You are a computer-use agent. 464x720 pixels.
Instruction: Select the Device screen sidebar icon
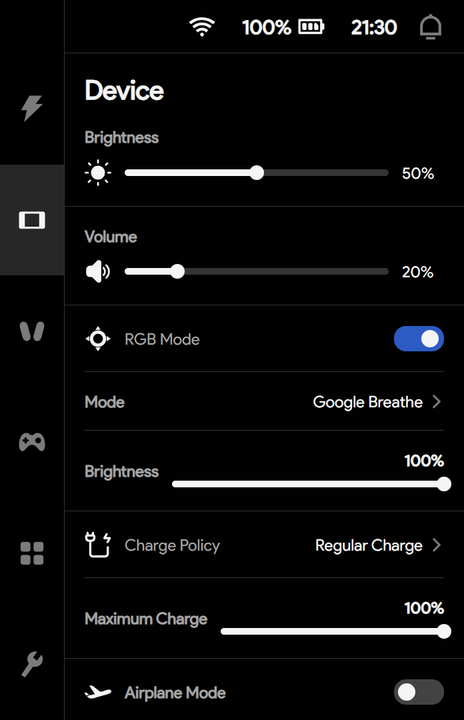pyautogui.click(x=32, y=220)
